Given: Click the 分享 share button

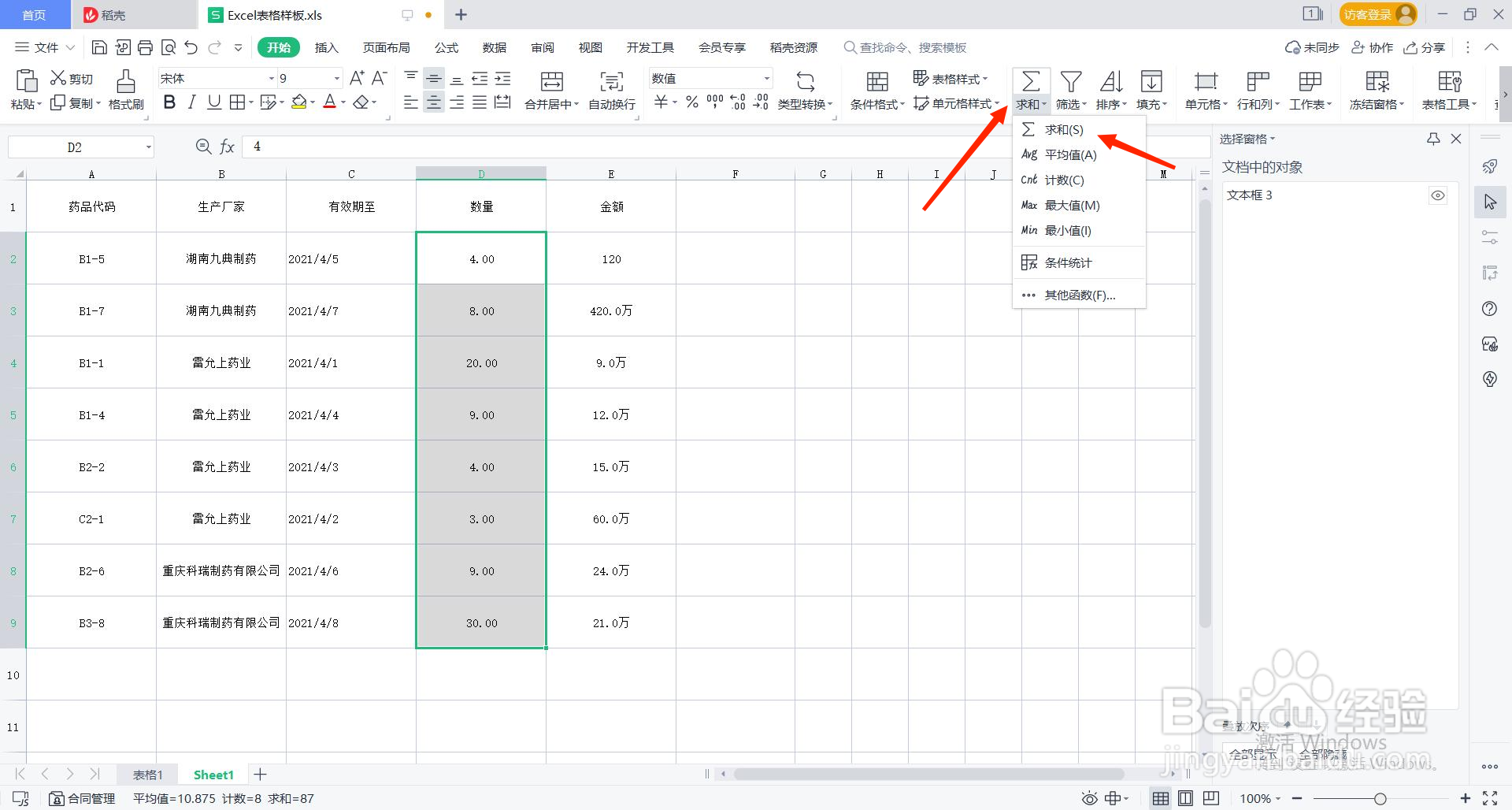Looking at the screenshot, I should pos(1425,48).
